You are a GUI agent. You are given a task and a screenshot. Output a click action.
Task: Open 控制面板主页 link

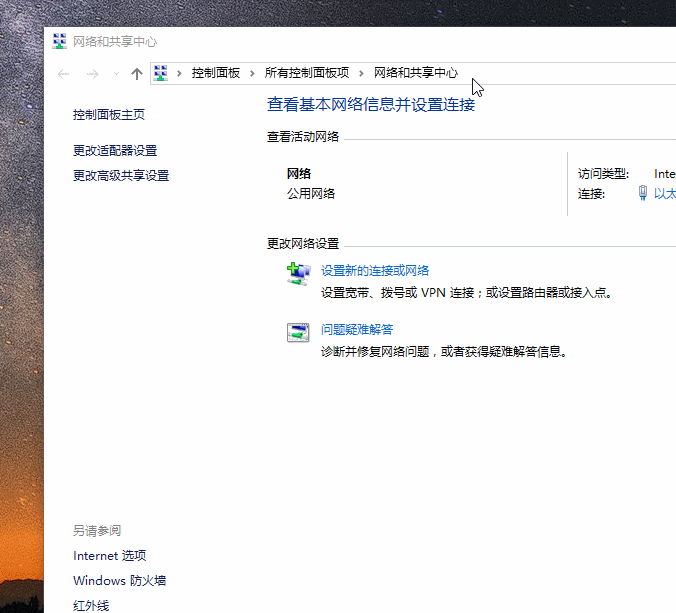(109, 115)
